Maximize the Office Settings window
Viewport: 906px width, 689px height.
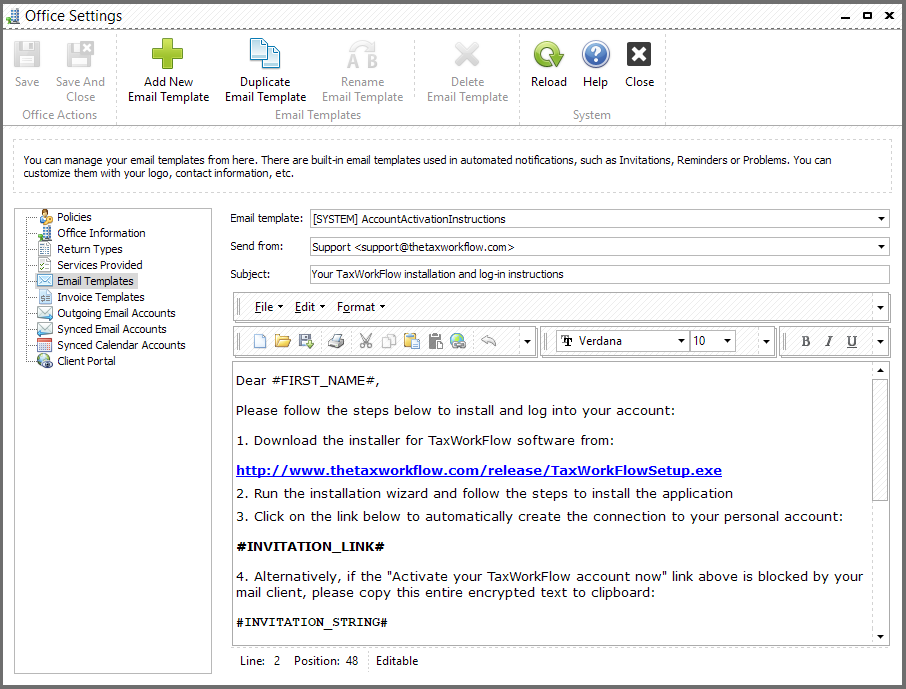pos(867,16)
